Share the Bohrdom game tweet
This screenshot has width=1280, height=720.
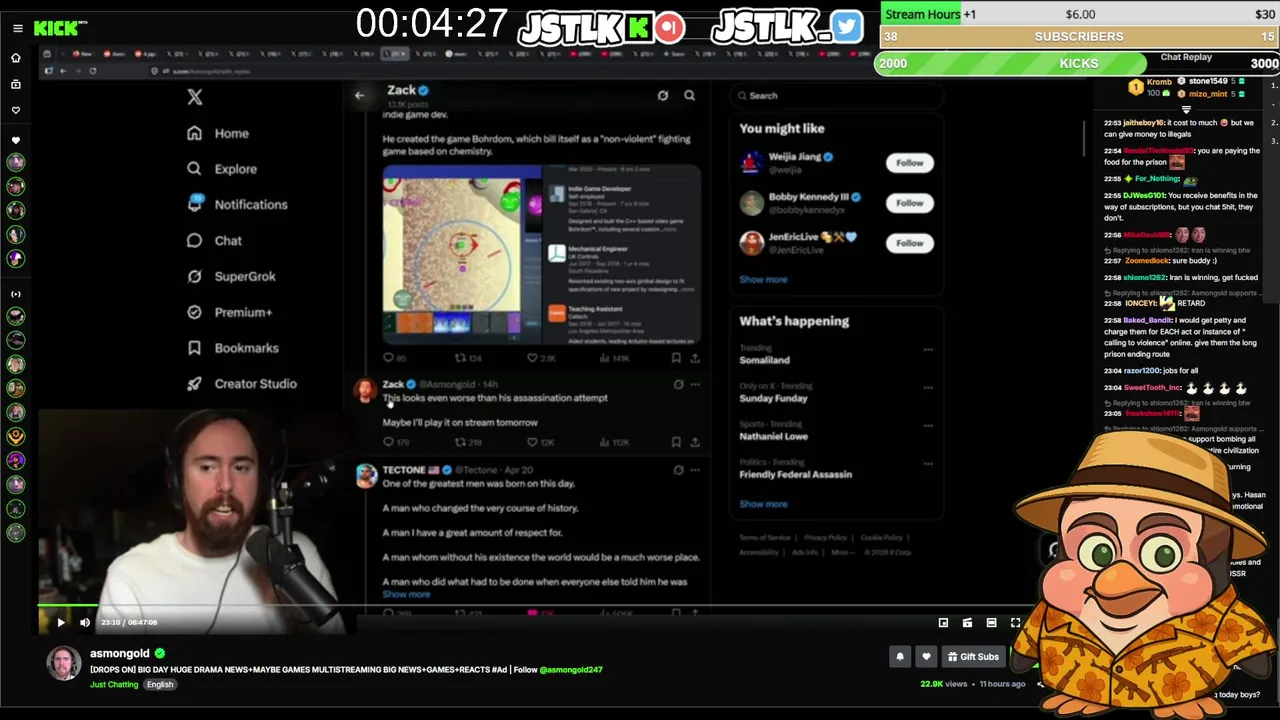[x=695, y=358]
